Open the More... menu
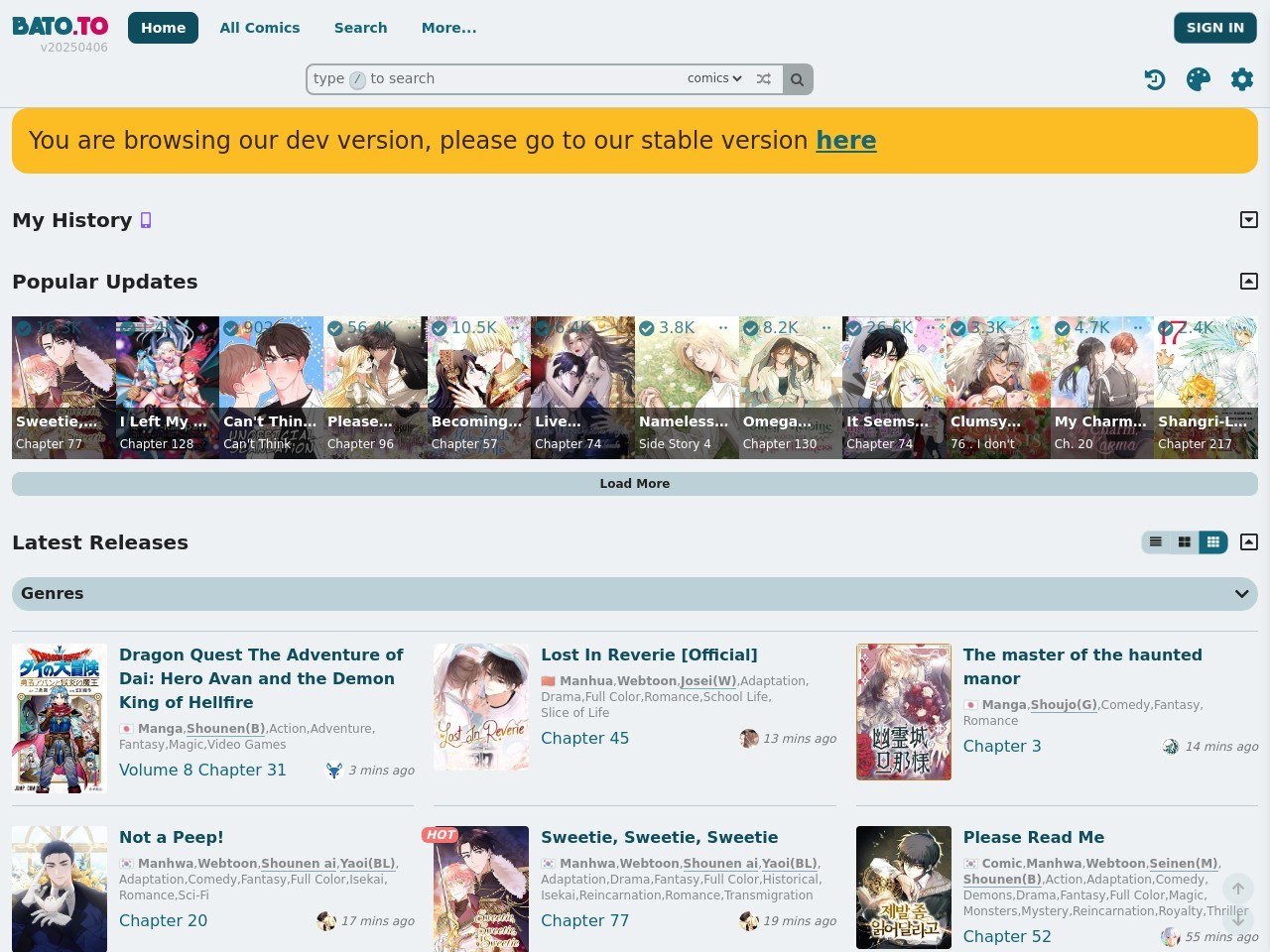The height and width of the screenshot is (952, 1270). pos(448,28)
